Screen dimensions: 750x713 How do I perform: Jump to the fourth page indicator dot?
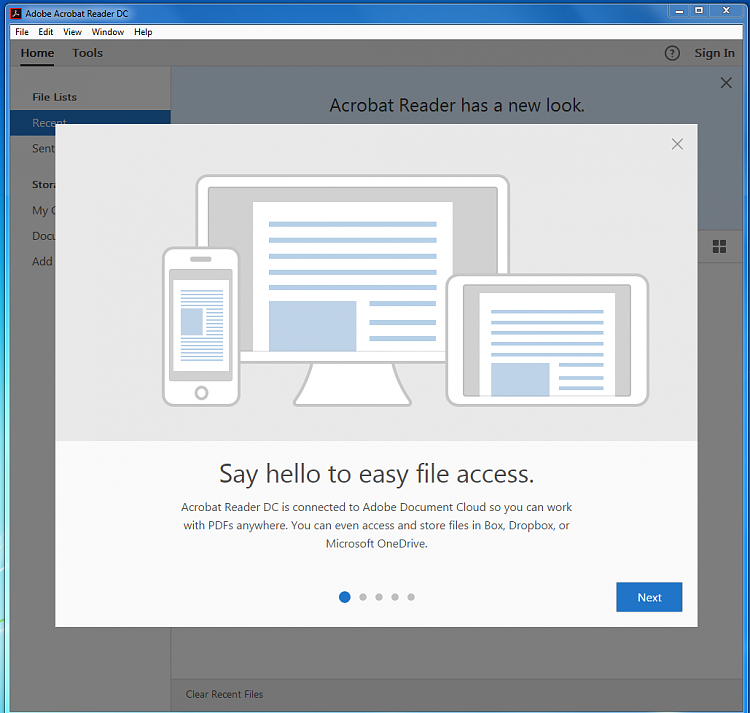(395, 597)
